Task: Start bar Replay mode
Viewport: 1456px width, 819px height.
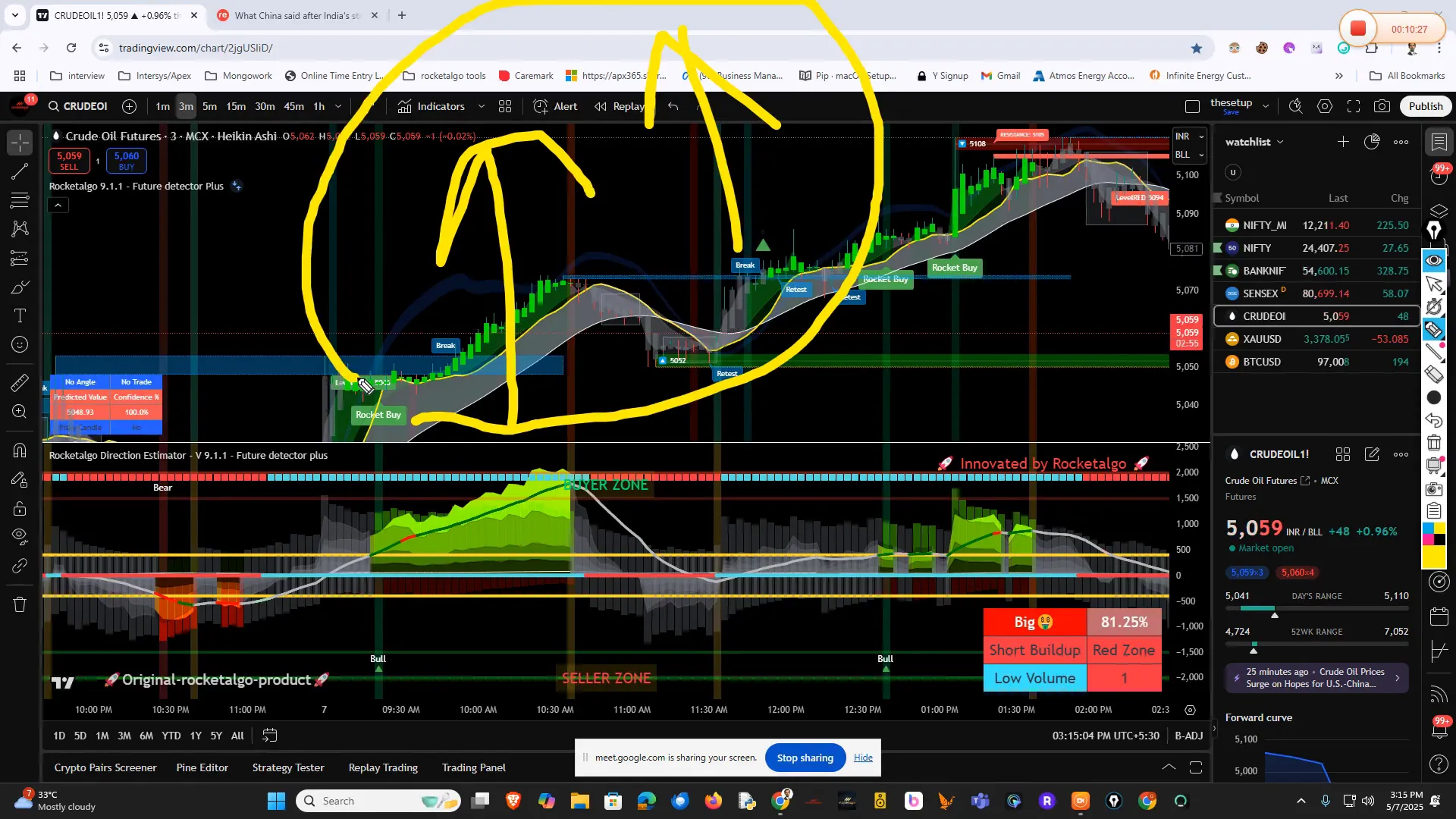Action: (x=620, y=106)
